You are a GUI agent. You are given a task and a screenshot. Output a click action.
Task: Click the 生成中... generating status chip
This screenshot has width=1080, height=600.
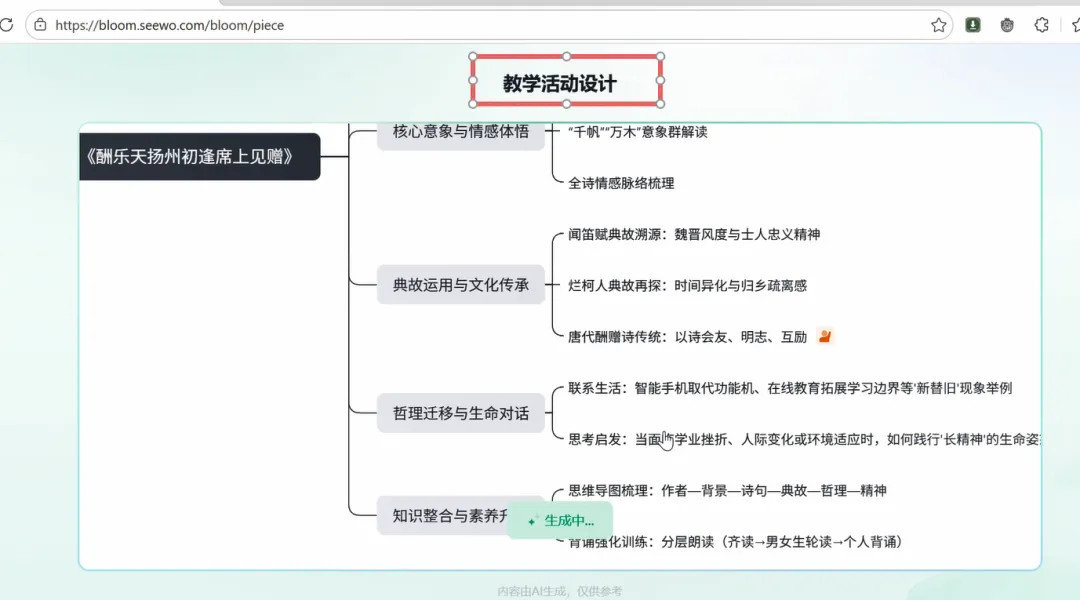(560, 521)
